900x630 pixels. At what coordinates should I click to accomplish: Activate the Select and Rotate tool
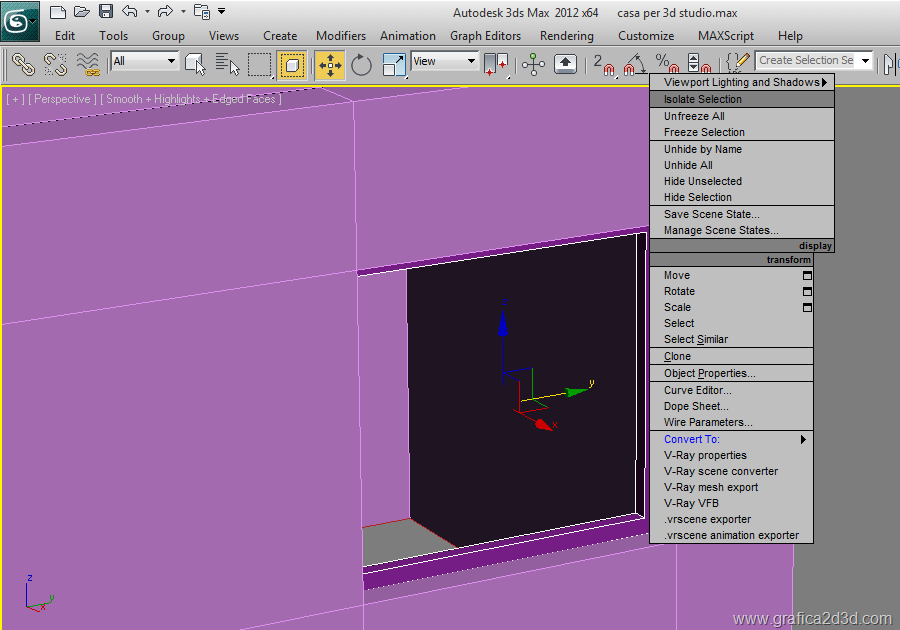click(361, 65)
